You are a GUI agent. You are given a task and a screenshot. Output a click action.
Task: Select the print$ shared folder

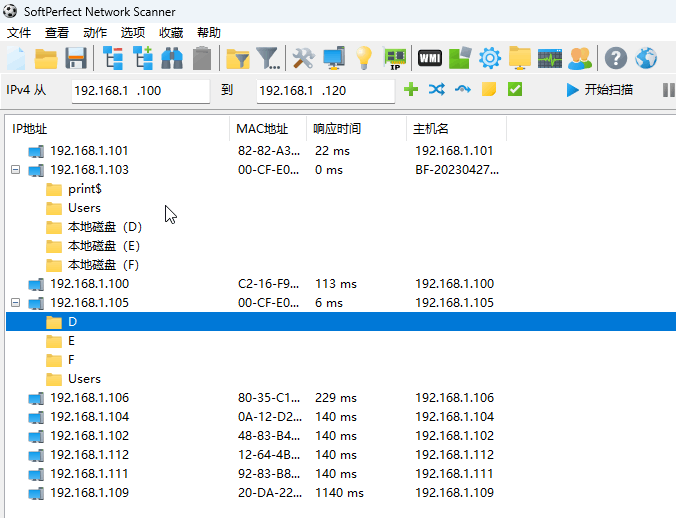tap(85, 189)
